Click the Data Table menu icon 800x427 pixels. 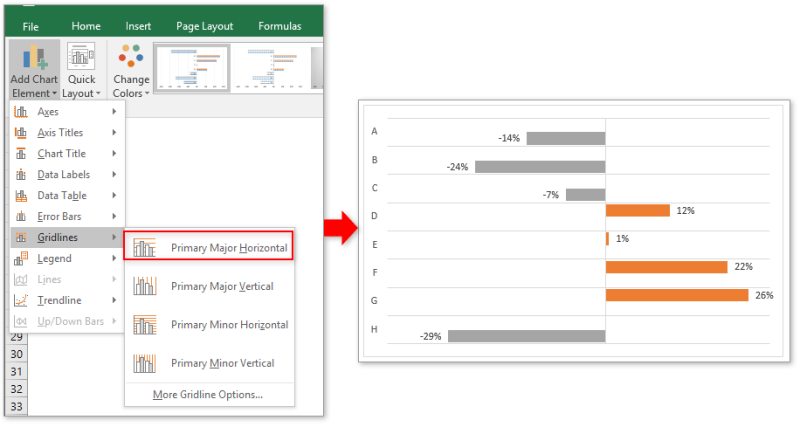[21, 195]
